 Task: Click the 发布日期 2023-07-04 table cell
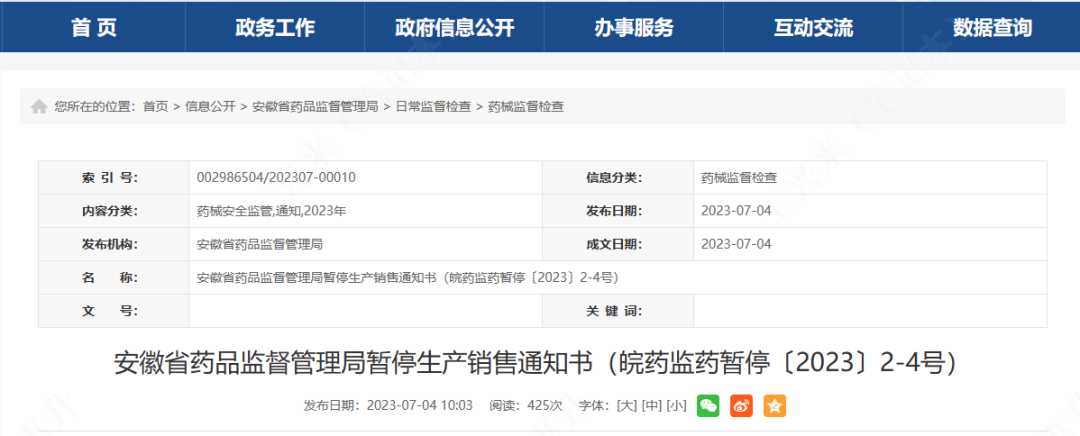click(870, 211)
